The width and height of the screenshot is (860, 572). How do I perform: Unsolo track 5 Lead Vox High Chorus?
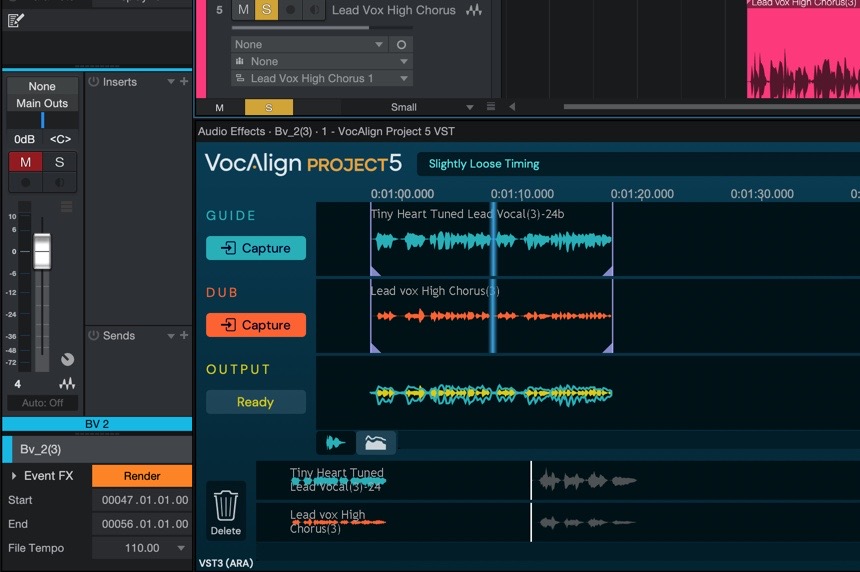[266, 10]
